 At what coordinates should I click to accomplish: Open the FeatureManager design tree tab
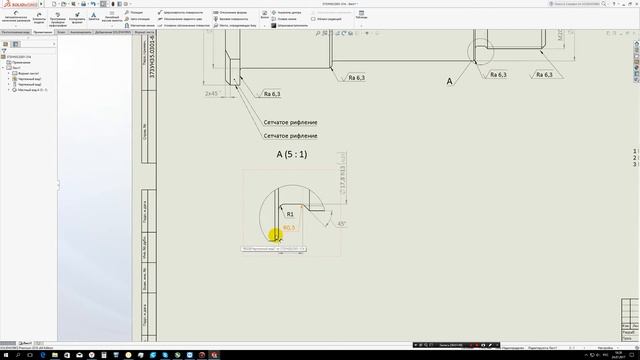click(x=5, y=44)
